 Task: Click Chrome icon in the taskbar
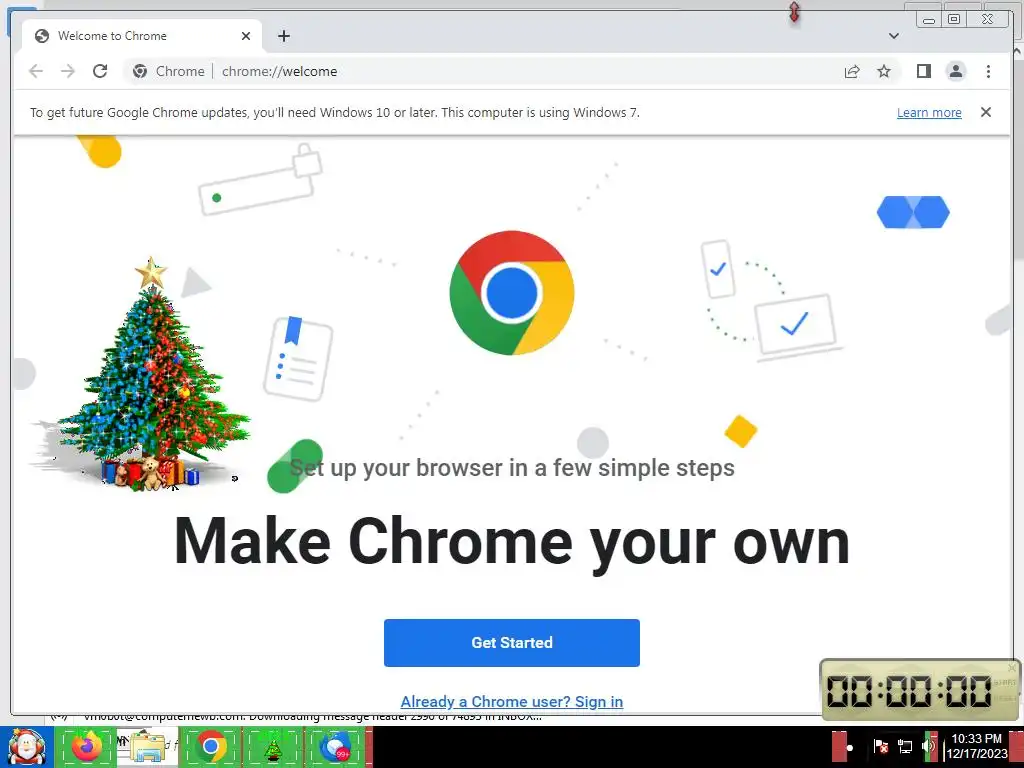210,747
